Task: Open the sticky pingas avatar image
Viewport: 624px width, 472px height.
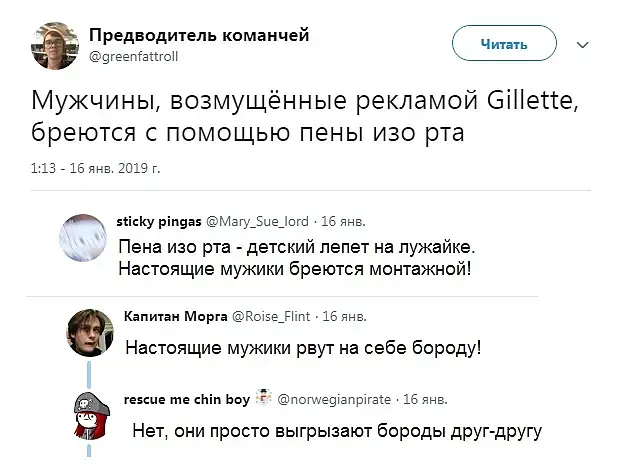Action: coord(84,235)
